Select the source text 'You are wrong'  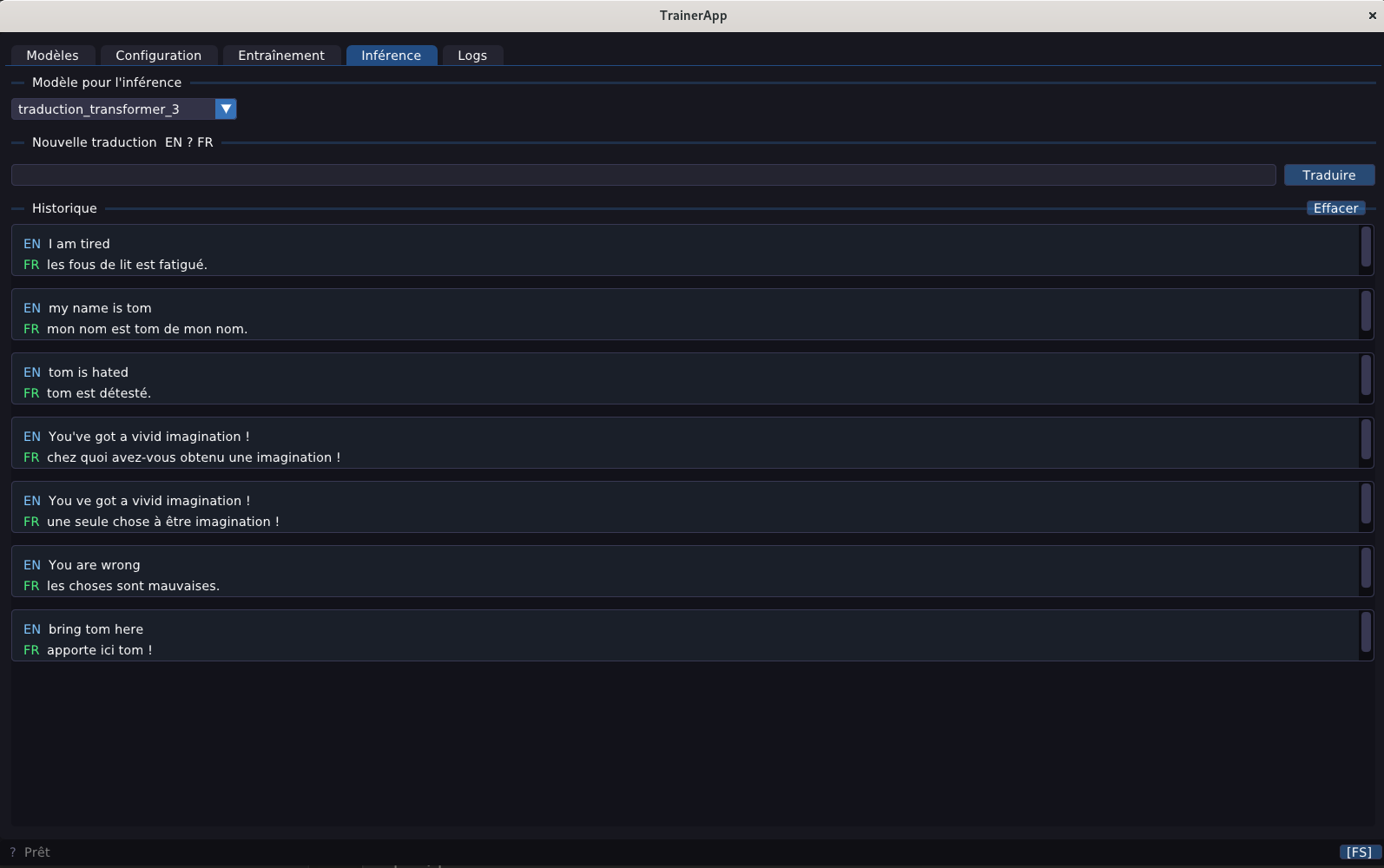(x=95, y=565)
